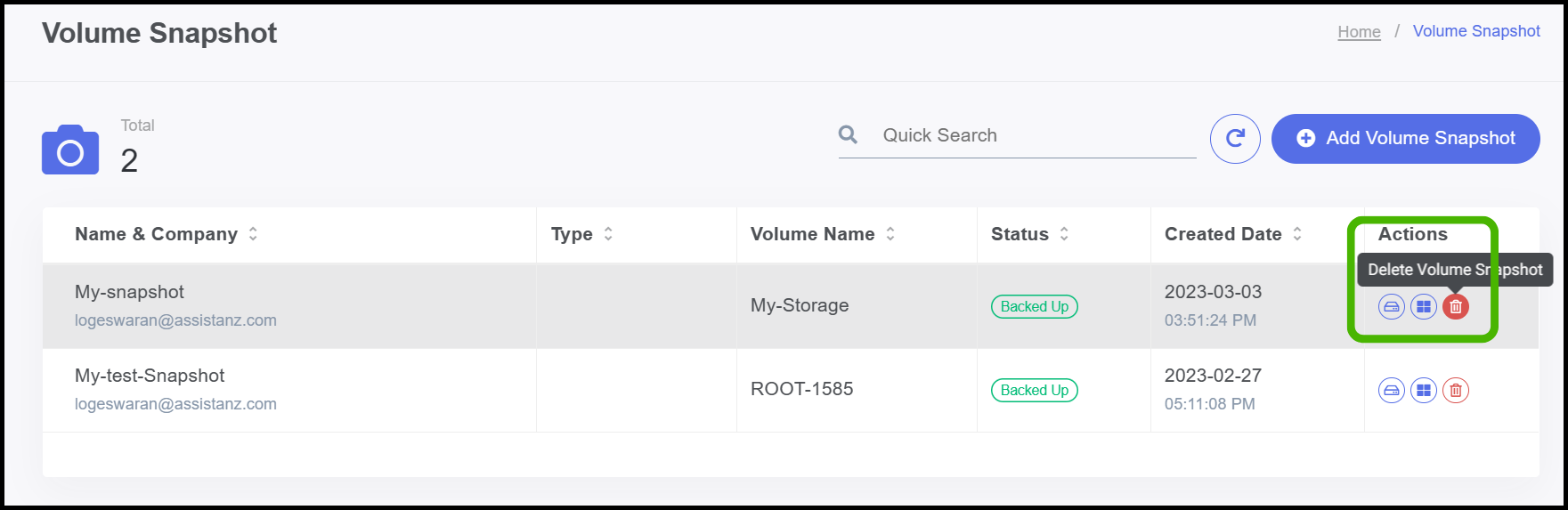Sort by Status column

pyautogui.click(x=1064, y=234)
